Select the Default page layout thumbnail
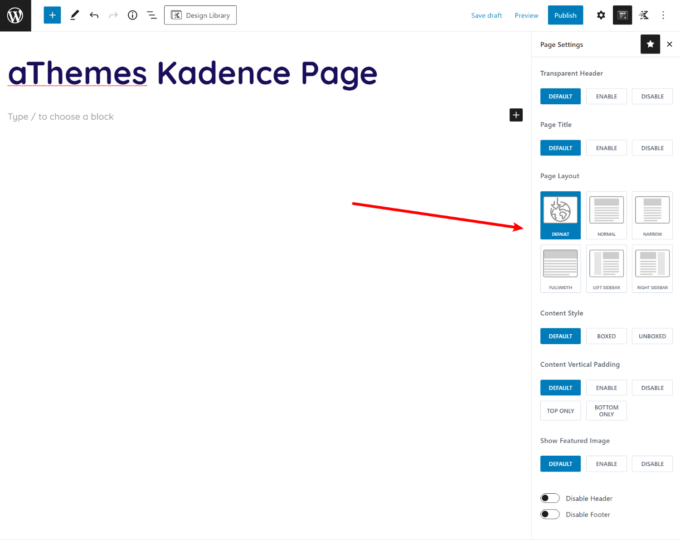 (560, 215)
